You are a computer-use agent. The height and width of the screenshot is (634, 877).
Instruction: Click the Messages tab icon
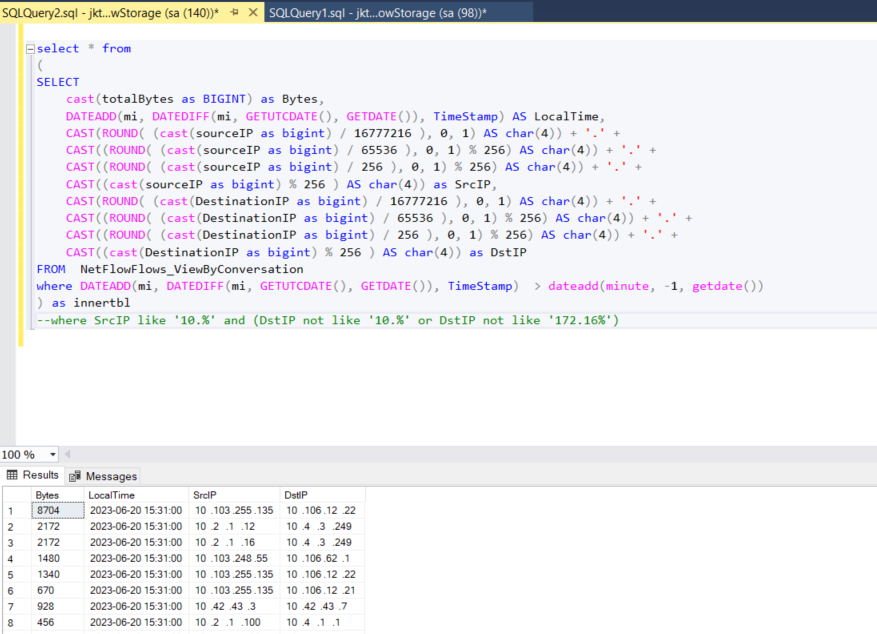click(x=74, y=476)
